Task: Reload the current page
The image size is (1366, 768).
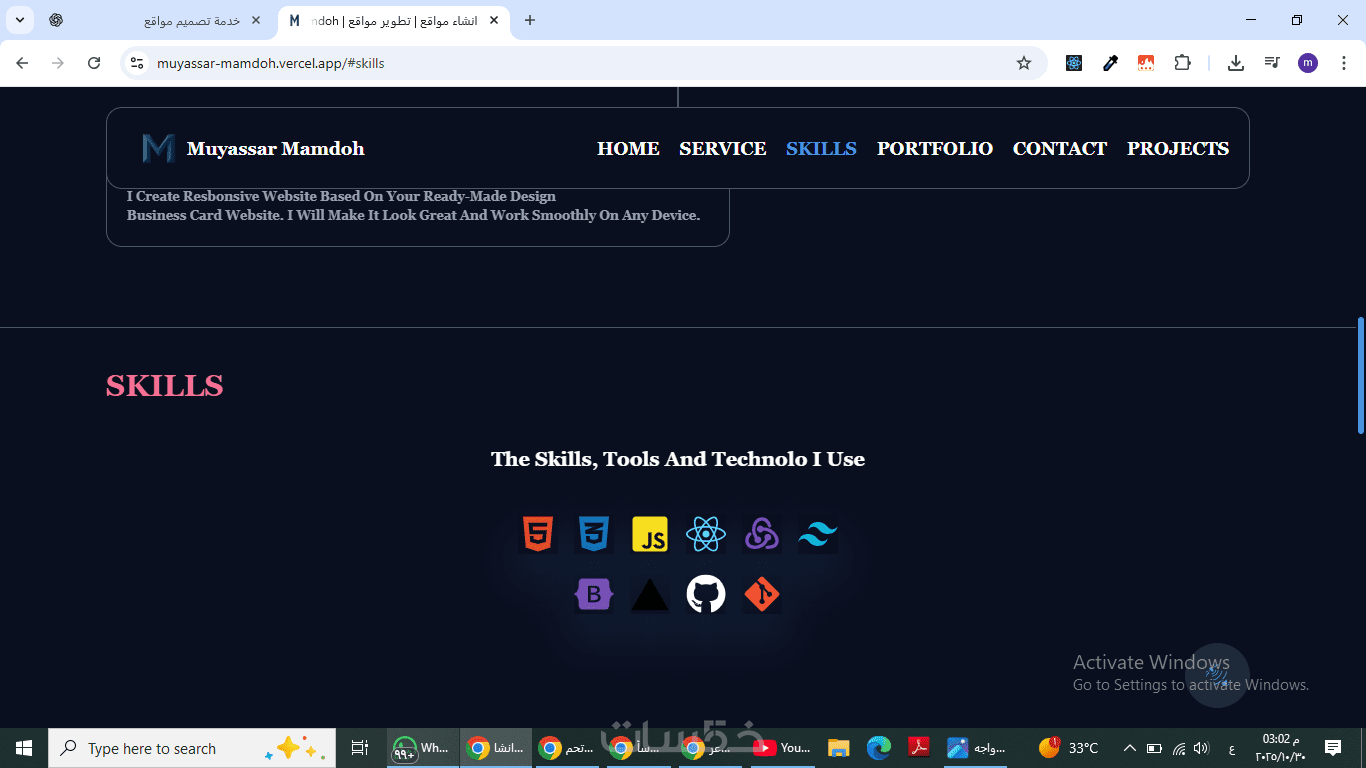Action: 94,63
